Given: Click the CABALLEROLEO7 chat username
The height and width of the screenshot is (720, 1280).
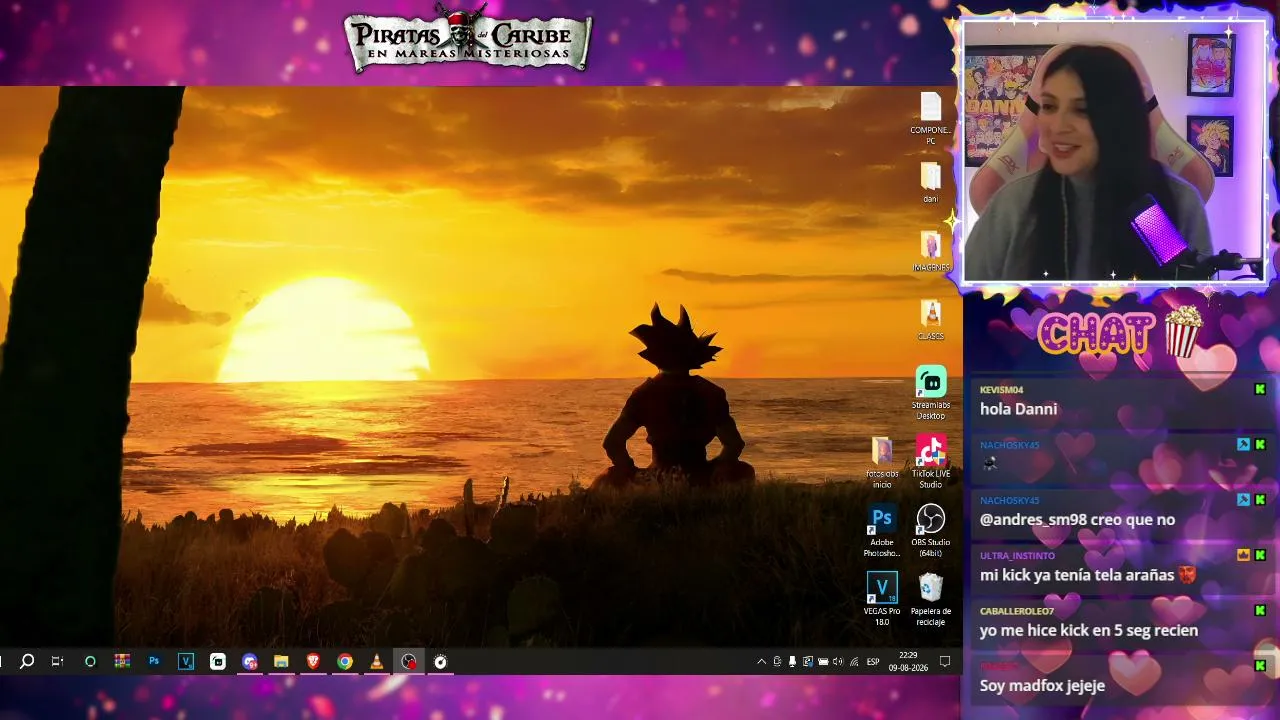Looking at the screenshot, I should pos(1017,611).
